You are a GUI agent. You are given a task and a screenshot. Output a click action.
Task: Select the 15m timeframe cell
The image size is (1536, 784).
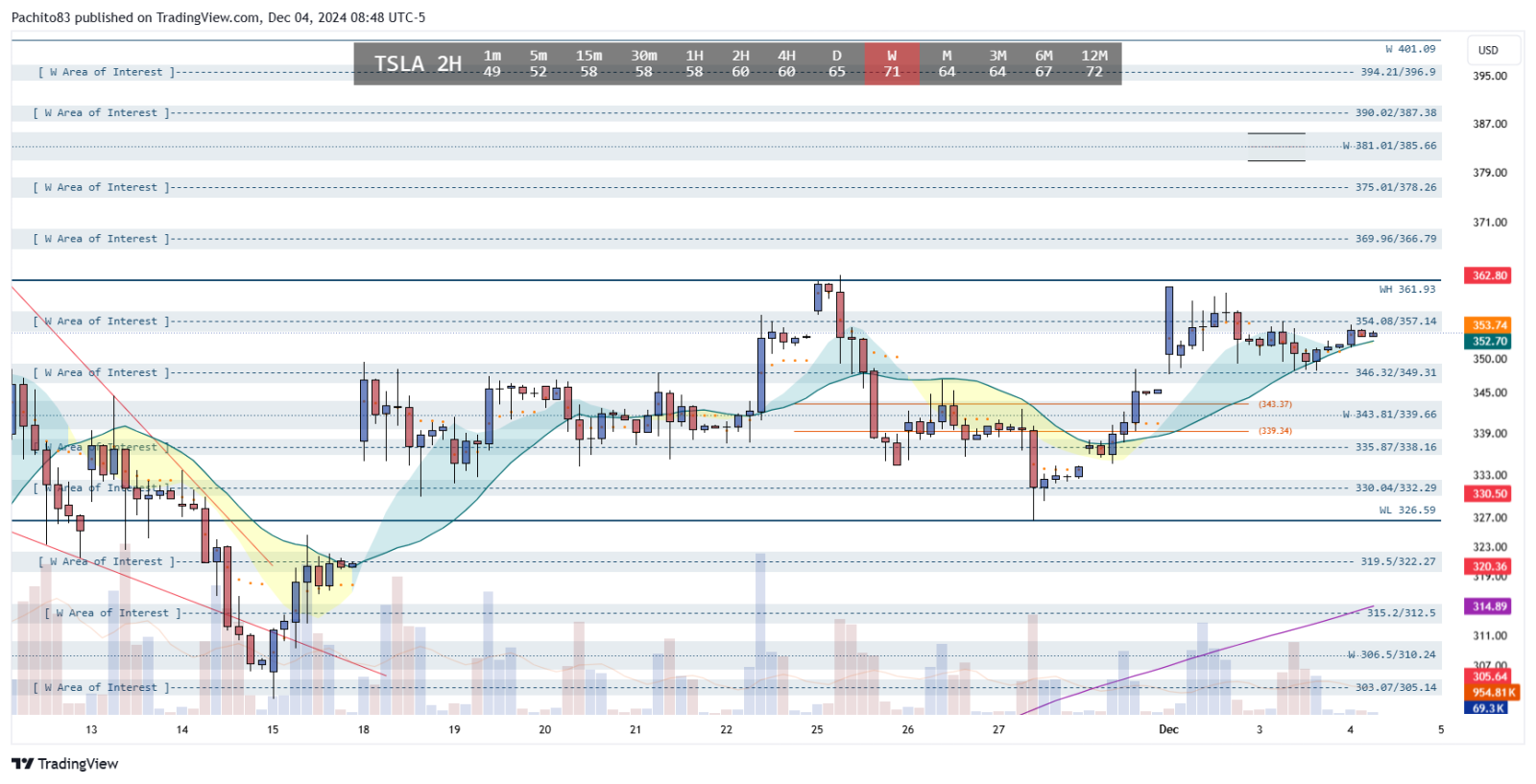coord(589,63)
